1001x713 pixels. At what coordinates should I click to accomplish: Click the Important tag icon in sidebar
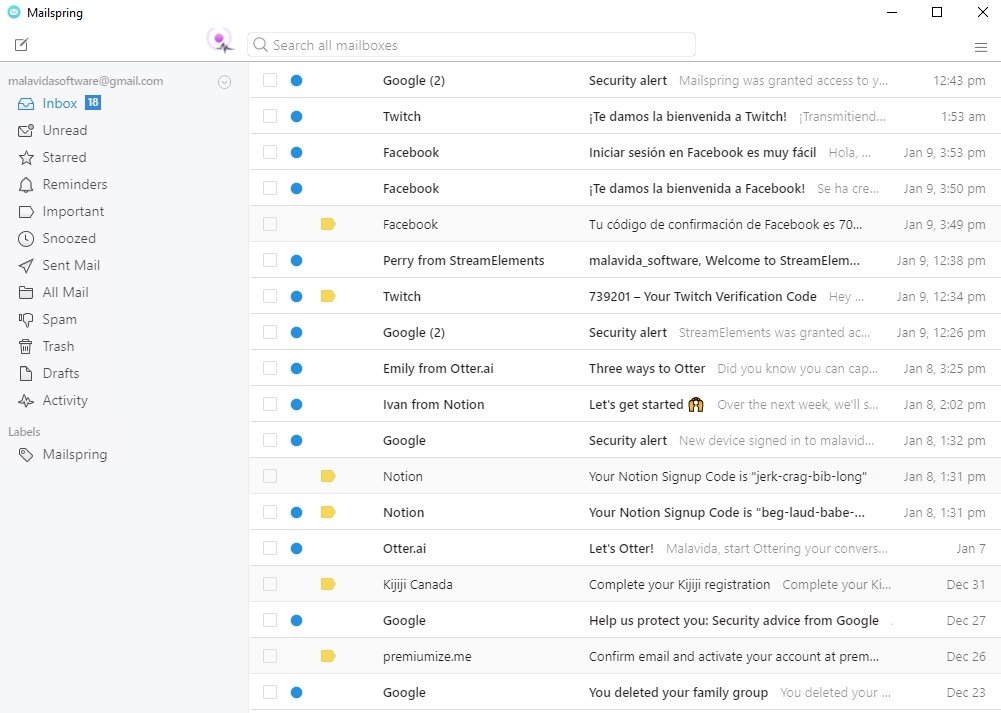tap(26, 211)
